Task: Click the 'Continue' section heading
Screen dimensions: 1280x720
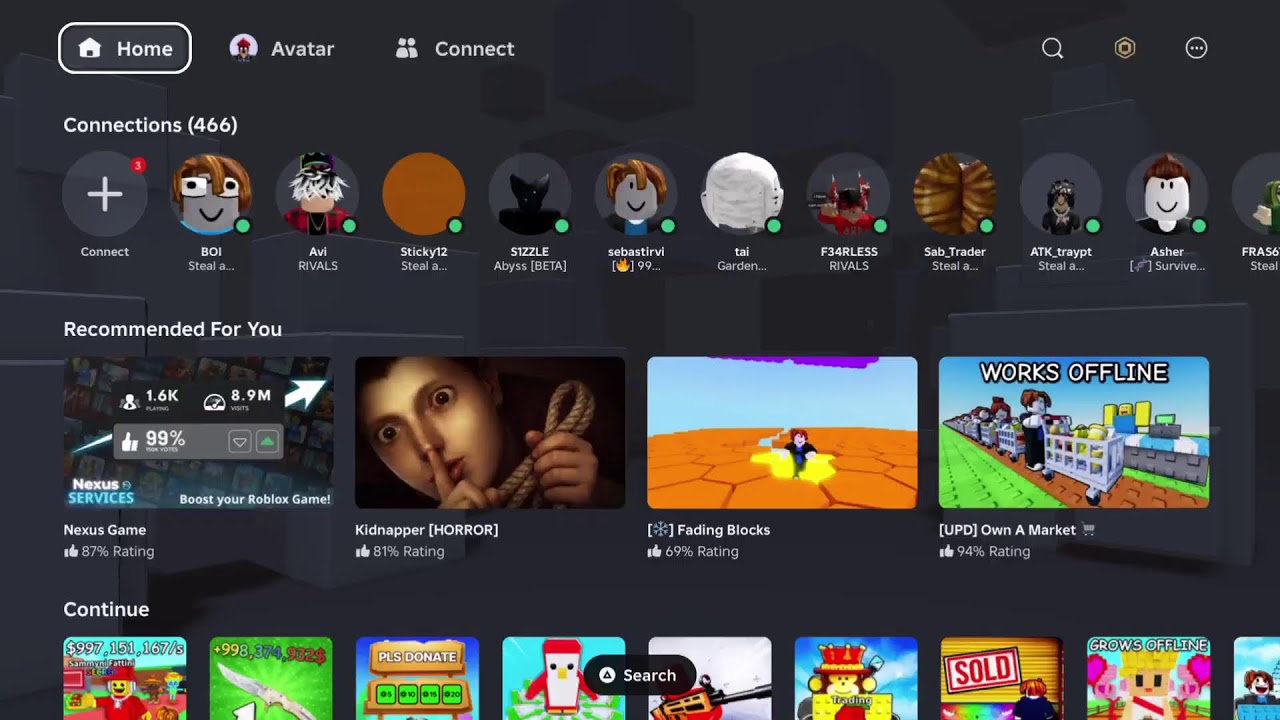Action: tap(106, 609)
